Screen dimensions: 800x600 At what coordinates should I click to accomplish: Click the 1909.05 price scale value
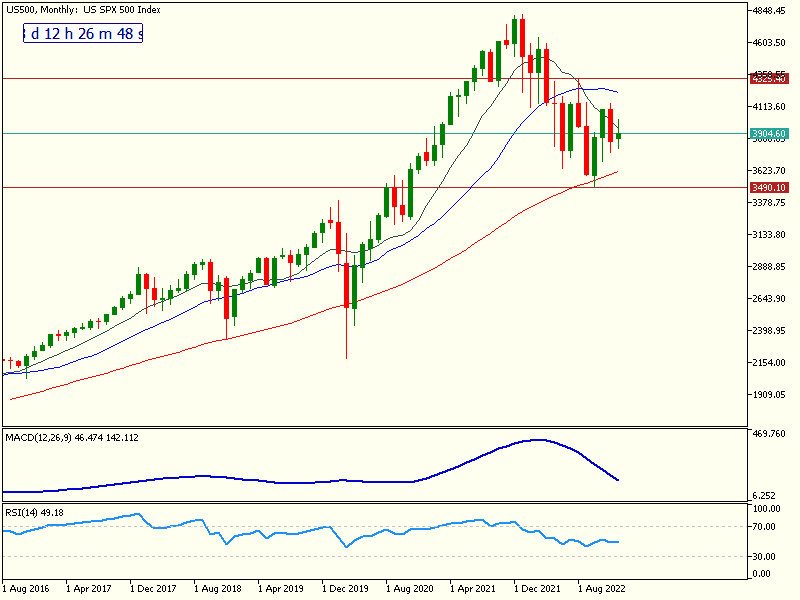coord(772,395)
